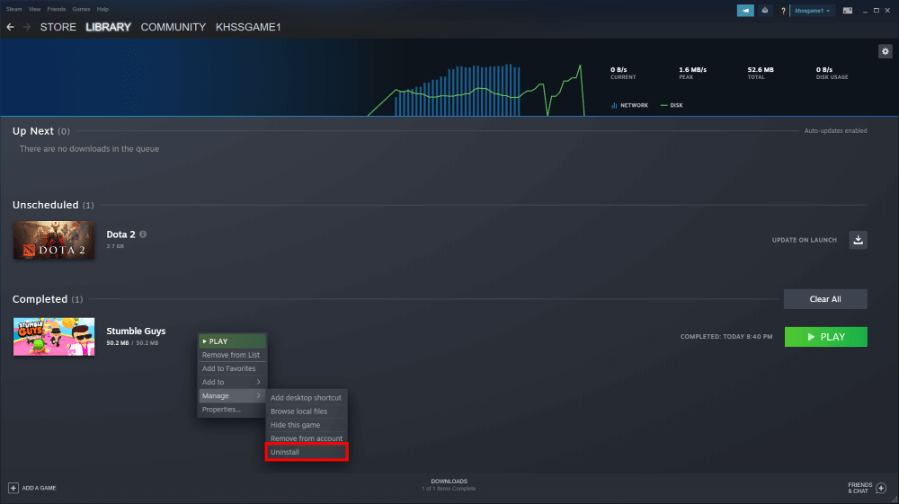
Task: Click the COMPLETED: TODAY 8:40 PM text
Action: pyautogui.click(x=726, y=337)
